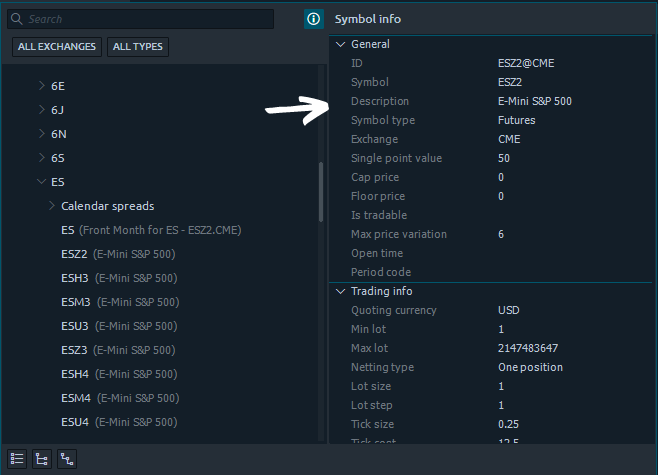Click the Min lot label
Image resolution: width=658 pixels, height=475 pixels.
[x=368, y=329]
